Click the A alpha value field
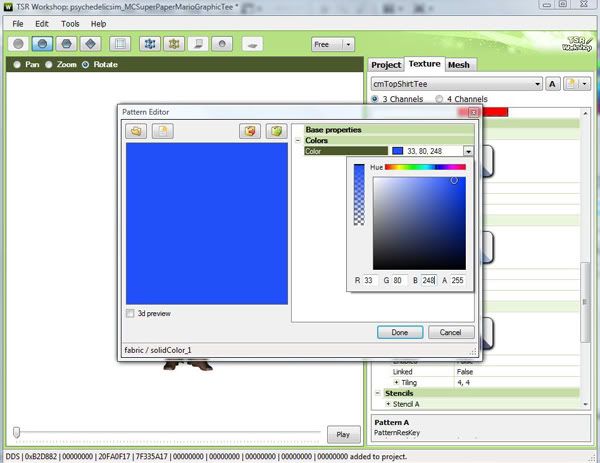The height and width of the screenshot is (463, 600). coord(459,280)
